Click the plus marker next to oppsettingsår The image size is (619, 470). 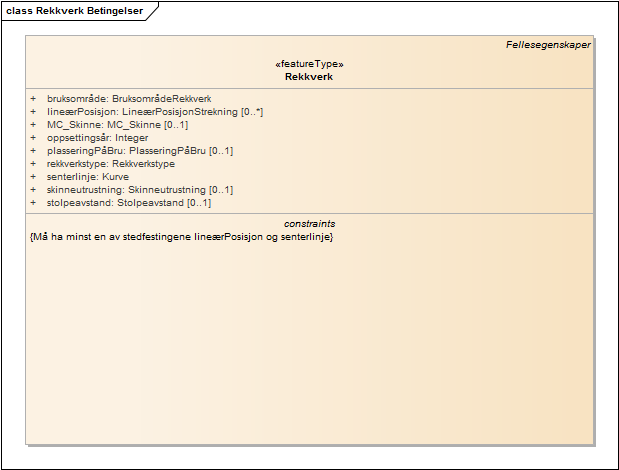33,138
